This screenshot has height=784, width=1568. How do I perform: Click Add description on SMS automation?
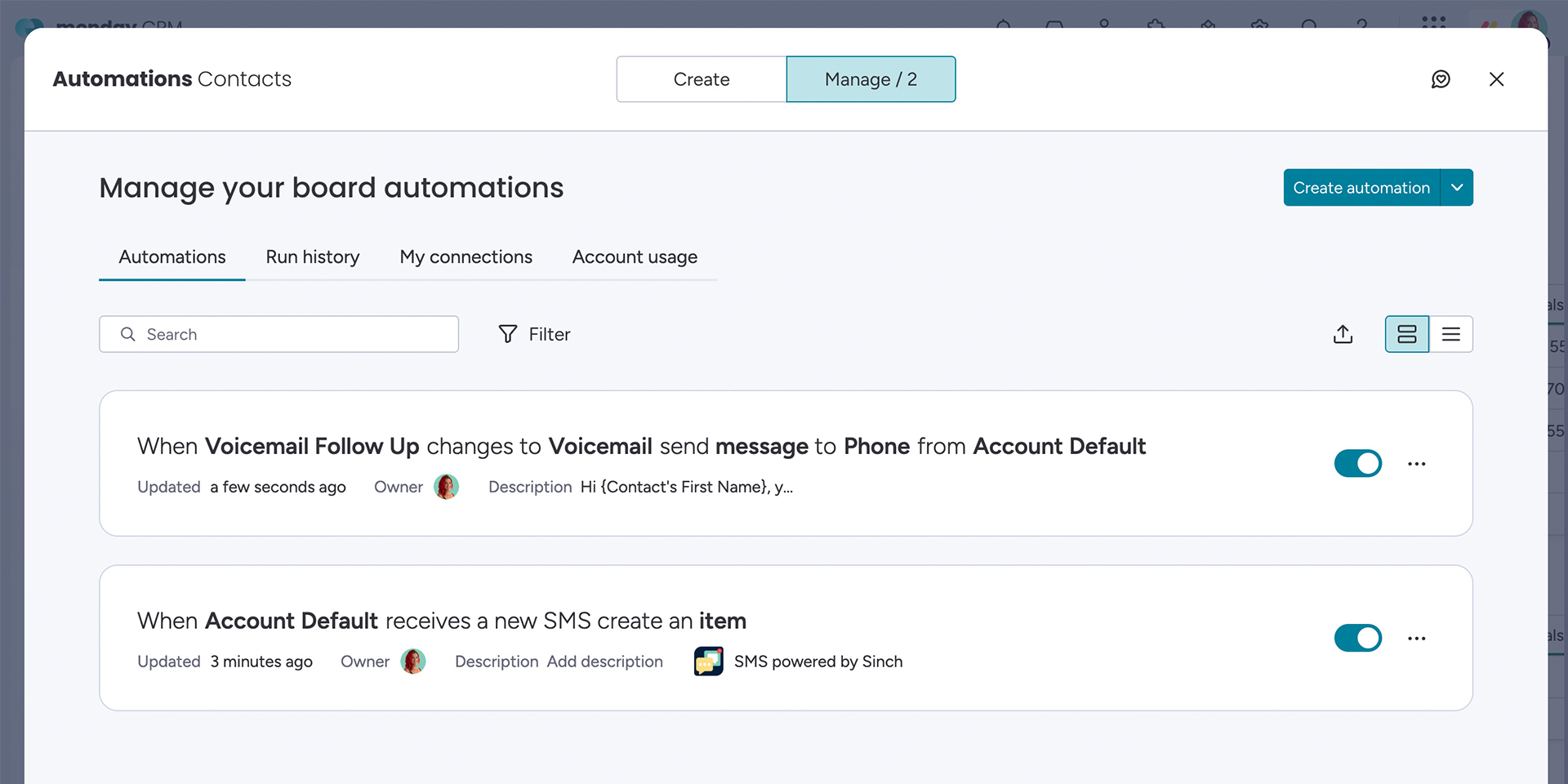pos(604,661)
